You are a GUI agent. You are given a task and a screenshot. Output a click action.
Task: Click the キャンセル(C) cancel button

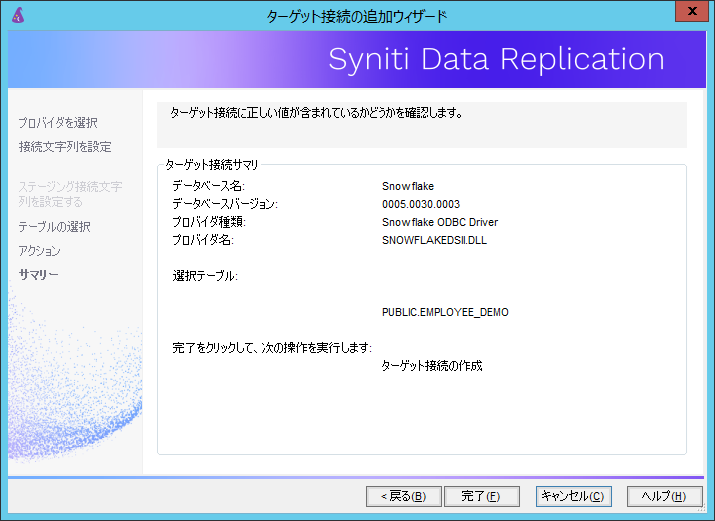(x=573, y=496)
